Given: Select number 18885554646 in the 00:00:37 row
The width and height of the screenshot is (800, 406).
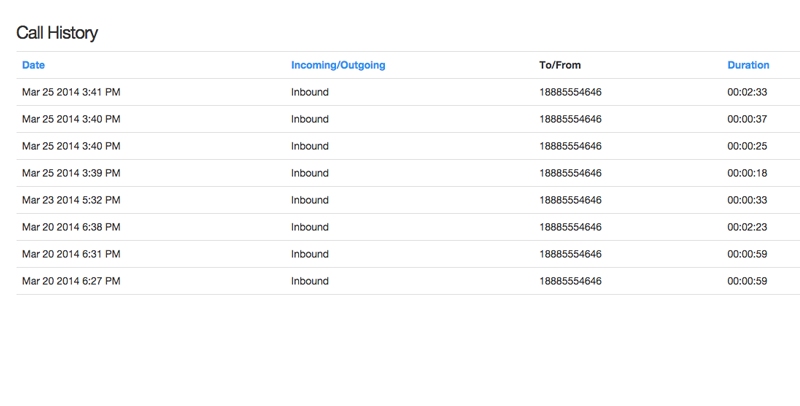Looking at the screenshot, I should (570, 119).
